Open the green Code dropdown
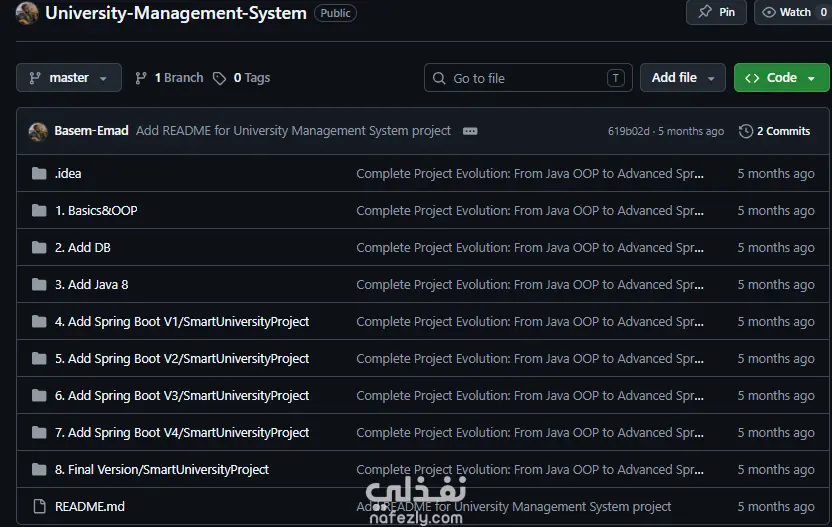The image size is (832, 527). [x=781, y=78]
